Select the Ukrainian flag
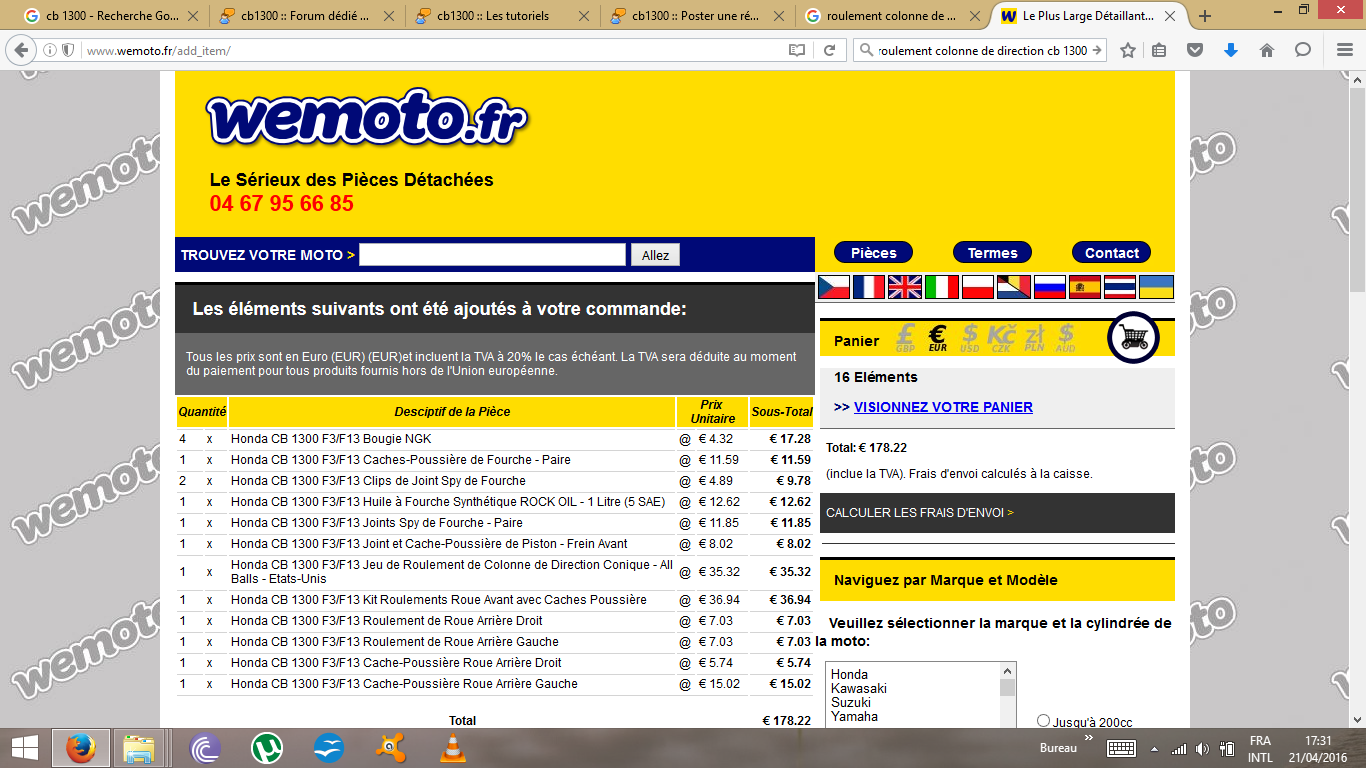 1156,287
